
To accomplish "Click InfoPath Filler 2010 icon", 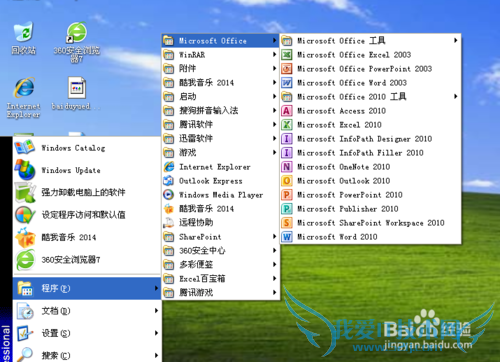I will click(x=287, y=153).
